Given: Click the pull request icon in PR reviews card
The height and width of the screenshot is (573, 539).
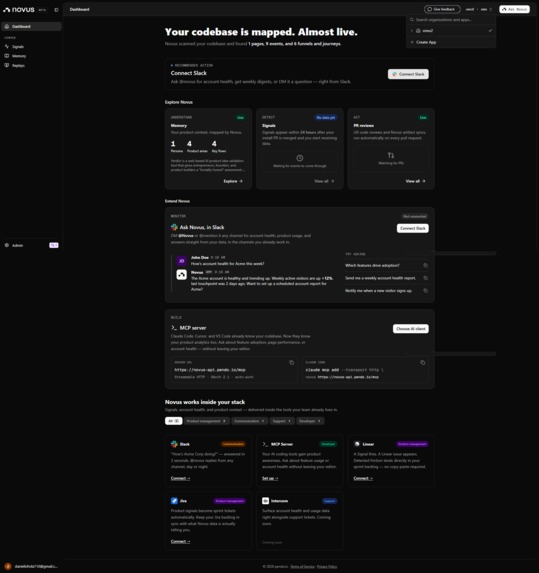Looking at the screenshot, I should click(x=391, y=155).
